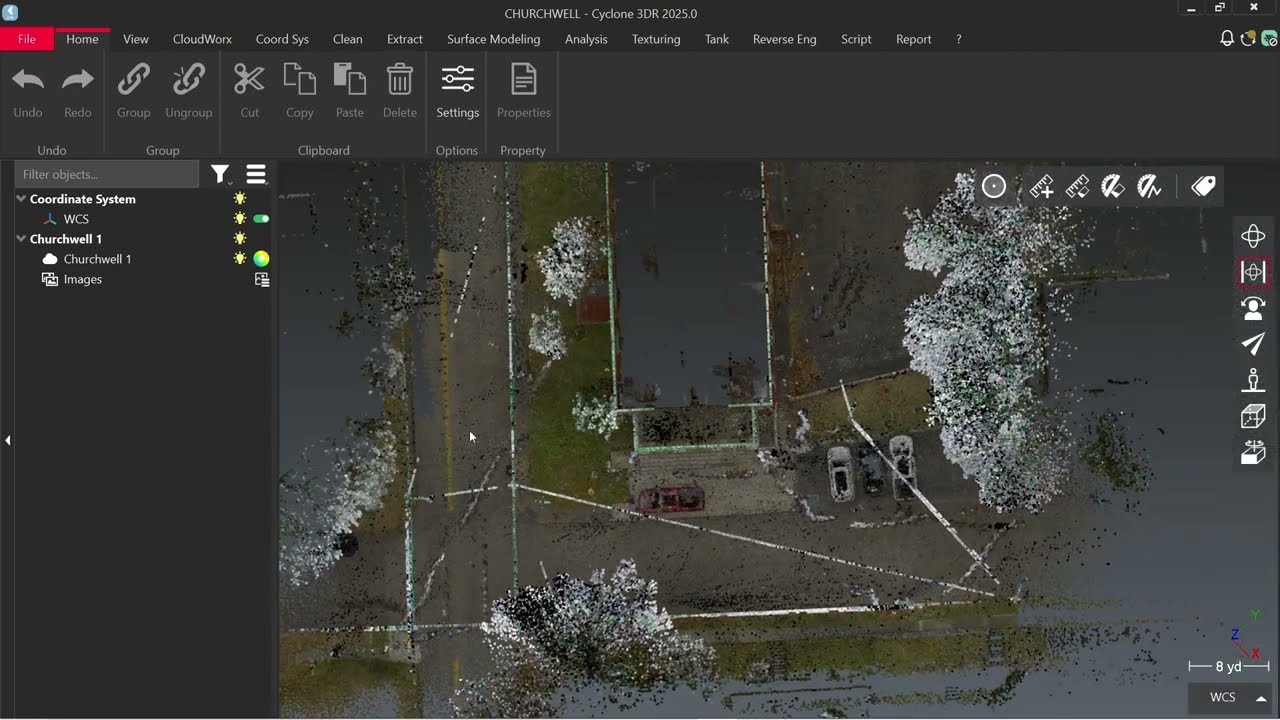Viewport: 1280px width, 720px height.
Task: Click the label tag icon
Action: coord(1203,186)
